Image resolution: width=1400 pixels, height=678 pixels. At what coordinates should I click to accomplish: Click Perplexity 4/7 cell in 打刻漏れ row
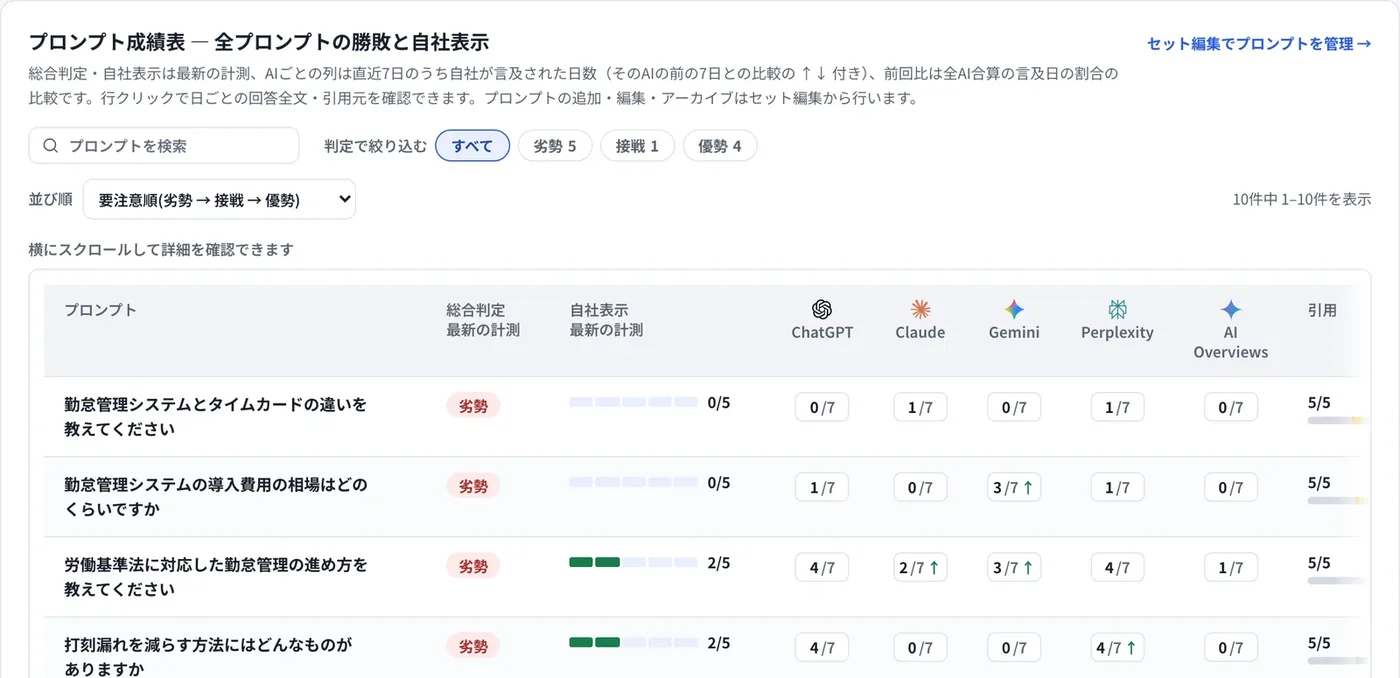[x=1117, y=647]
